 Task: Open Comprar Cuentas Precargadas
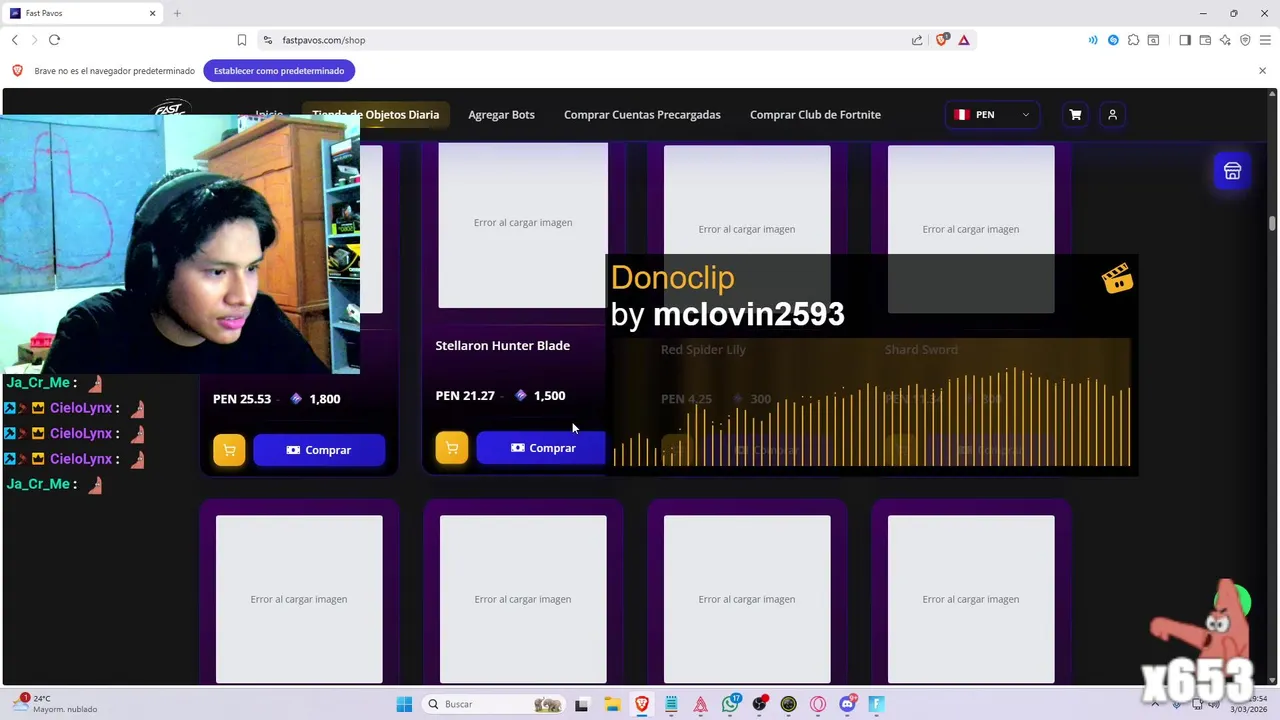pyautogui.click(x=642, y=115)
